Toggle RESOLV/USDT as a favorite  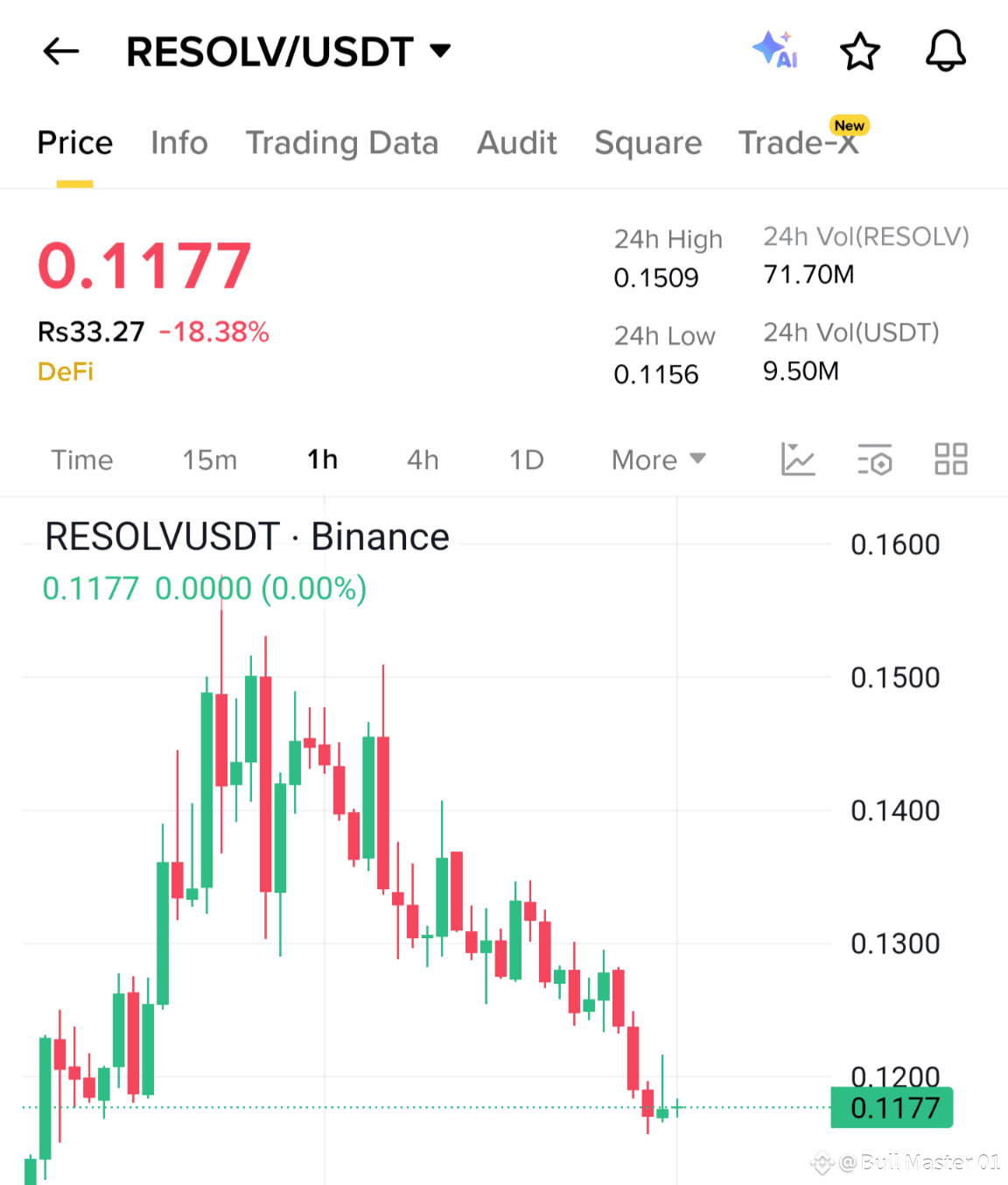coord(860,52)
